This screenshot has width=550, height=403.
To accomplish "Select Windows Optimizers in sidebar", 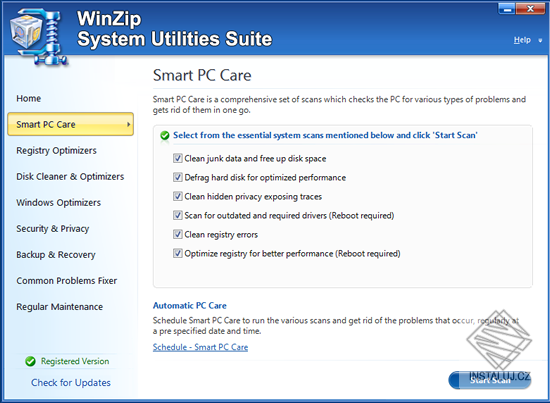I will tap(58, 203).
